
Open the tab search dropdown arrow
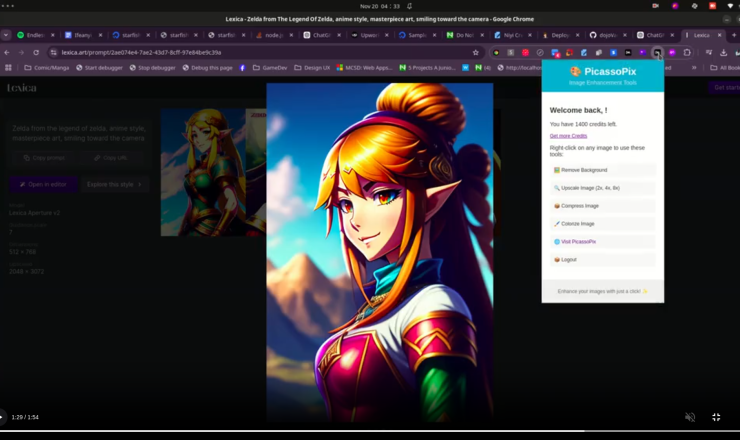coord(6,35)
